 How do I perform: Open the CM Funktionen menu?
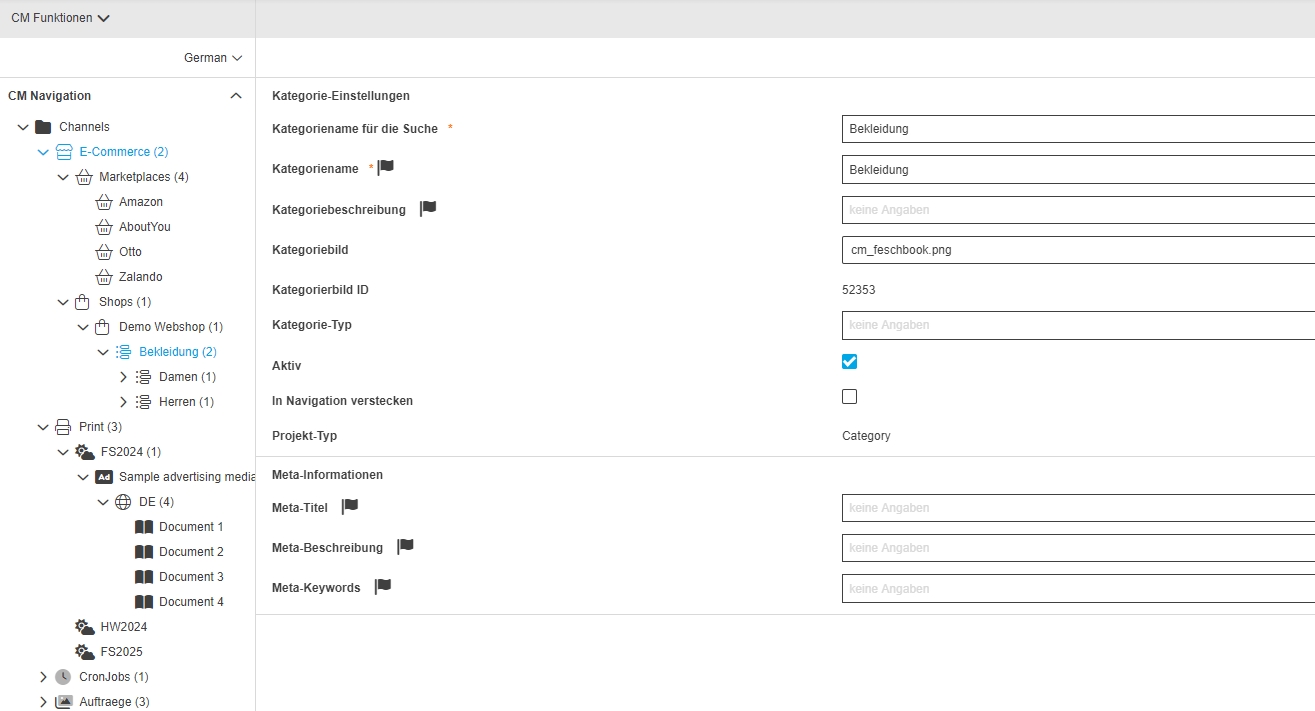[60, 18]
